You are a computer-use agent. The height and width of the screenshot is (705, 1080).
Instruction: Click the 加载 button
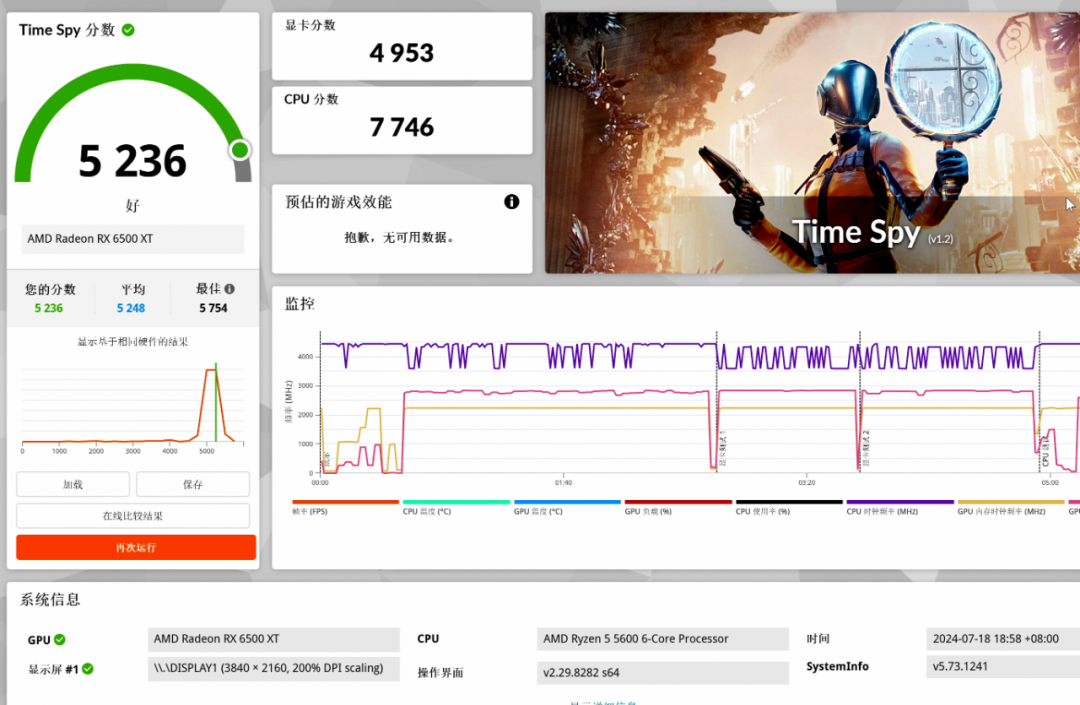(x=73, y=484)
